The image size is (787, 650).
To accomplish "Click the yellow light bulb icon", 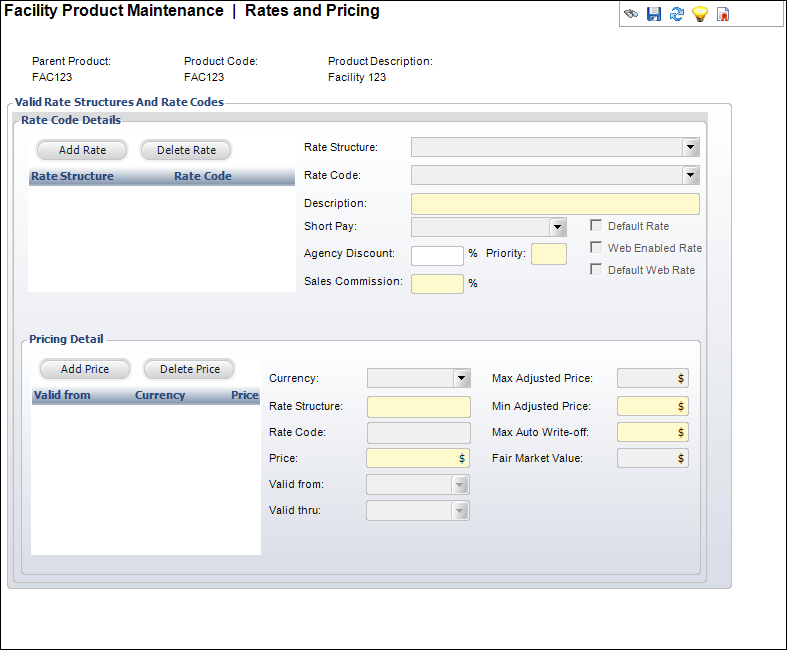I will pos(700,14).
